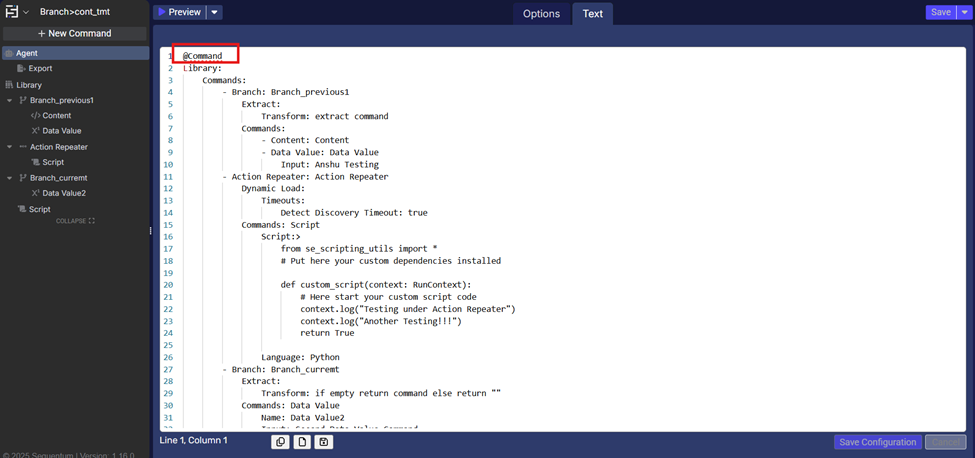Image resolution: width=975 pixels, height=458 pixels.
Task: Click COLLAPSE to collapse the tree
Action: point(75,221)
